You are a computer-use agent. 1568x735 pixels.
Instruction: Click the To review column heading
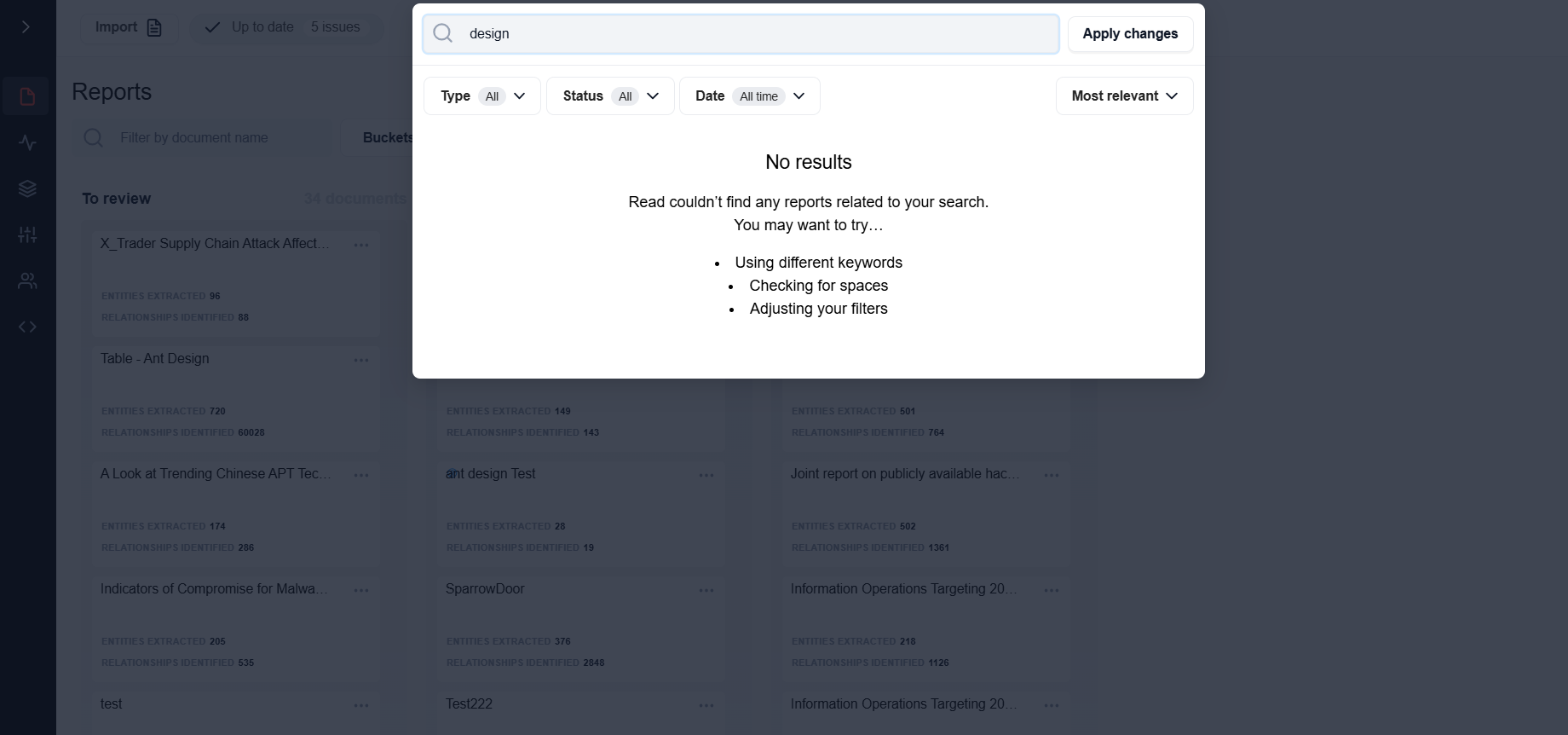click(x=116, y=198)
